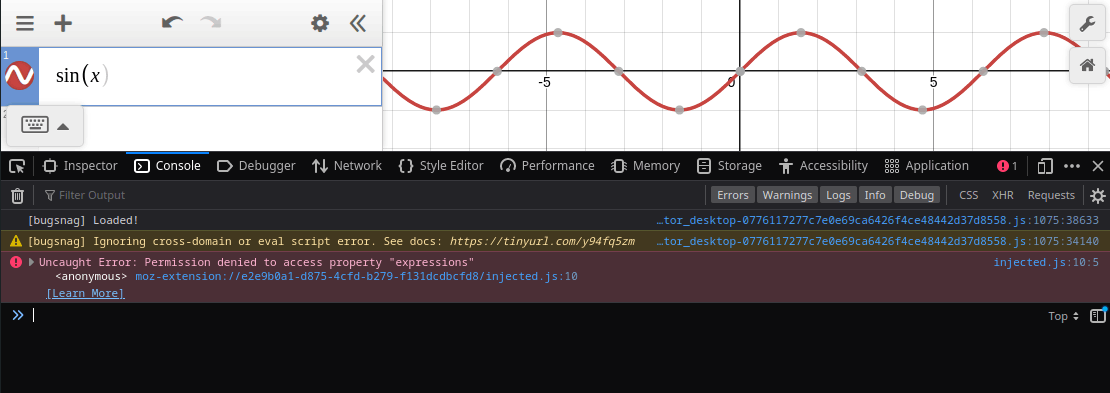1110x393 pixels.
Task: Open the wrench graph settings
Action: [1087, 23]
